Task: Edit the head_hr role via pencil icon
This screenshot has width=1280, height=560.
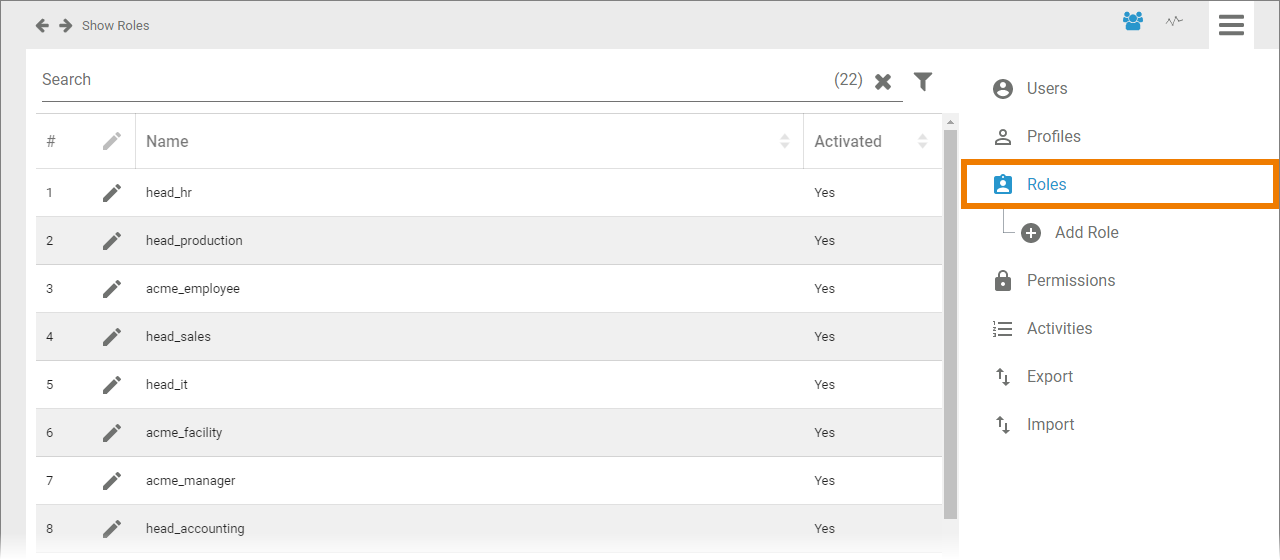Action: (x=112, y=193)
